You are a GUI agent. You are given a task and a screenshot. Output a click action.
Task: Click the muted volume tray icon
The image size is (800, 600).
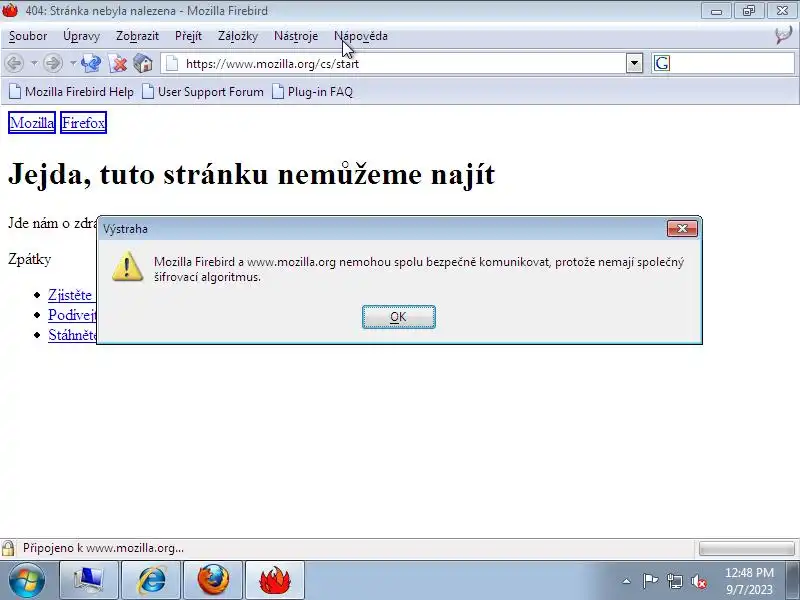699,581
